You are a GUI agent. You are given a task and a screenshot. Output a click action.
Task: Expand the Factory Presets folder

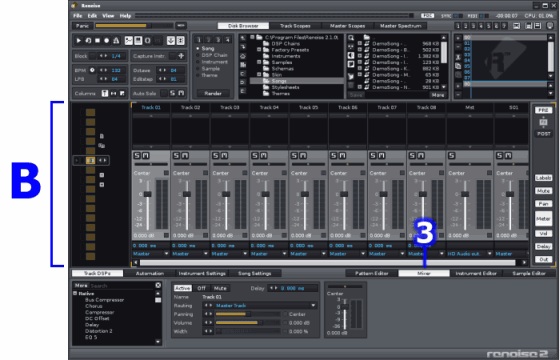point(259,50)
